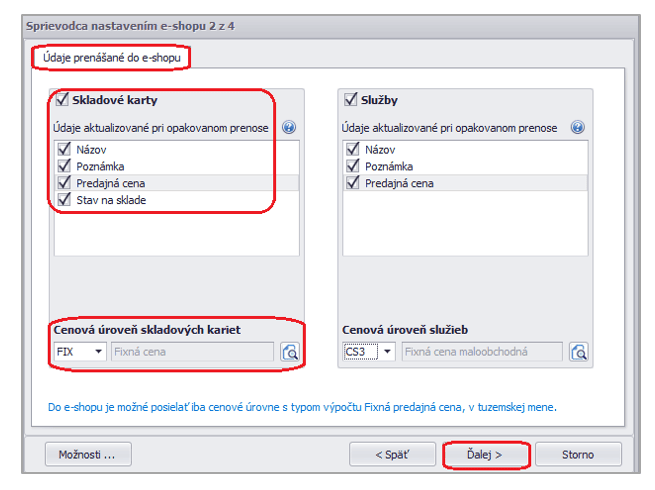Cancel the wizard with Storno
The height and width of the screenshot is (490, 655).
click(577, 454)
